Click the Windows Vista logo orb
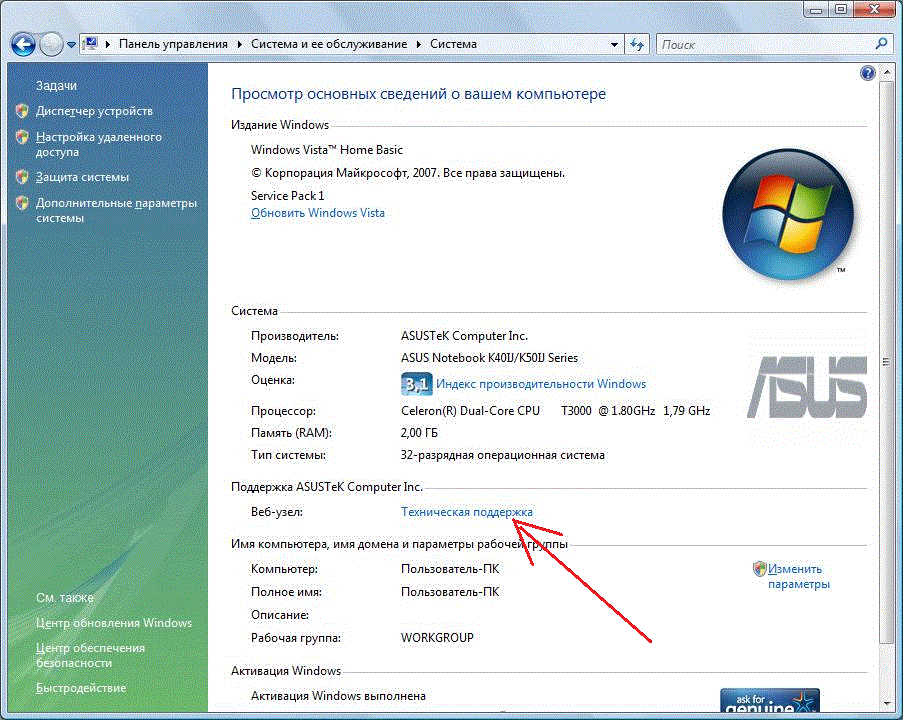The height and width of the screenshot is (720, 903). 788,214
